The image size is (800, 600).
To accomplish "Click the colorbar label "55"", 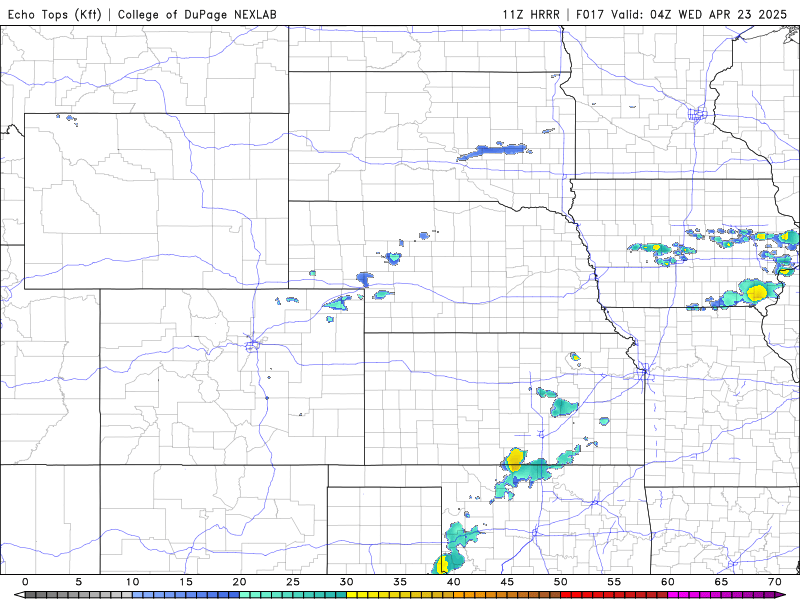I will coord(614,582).
